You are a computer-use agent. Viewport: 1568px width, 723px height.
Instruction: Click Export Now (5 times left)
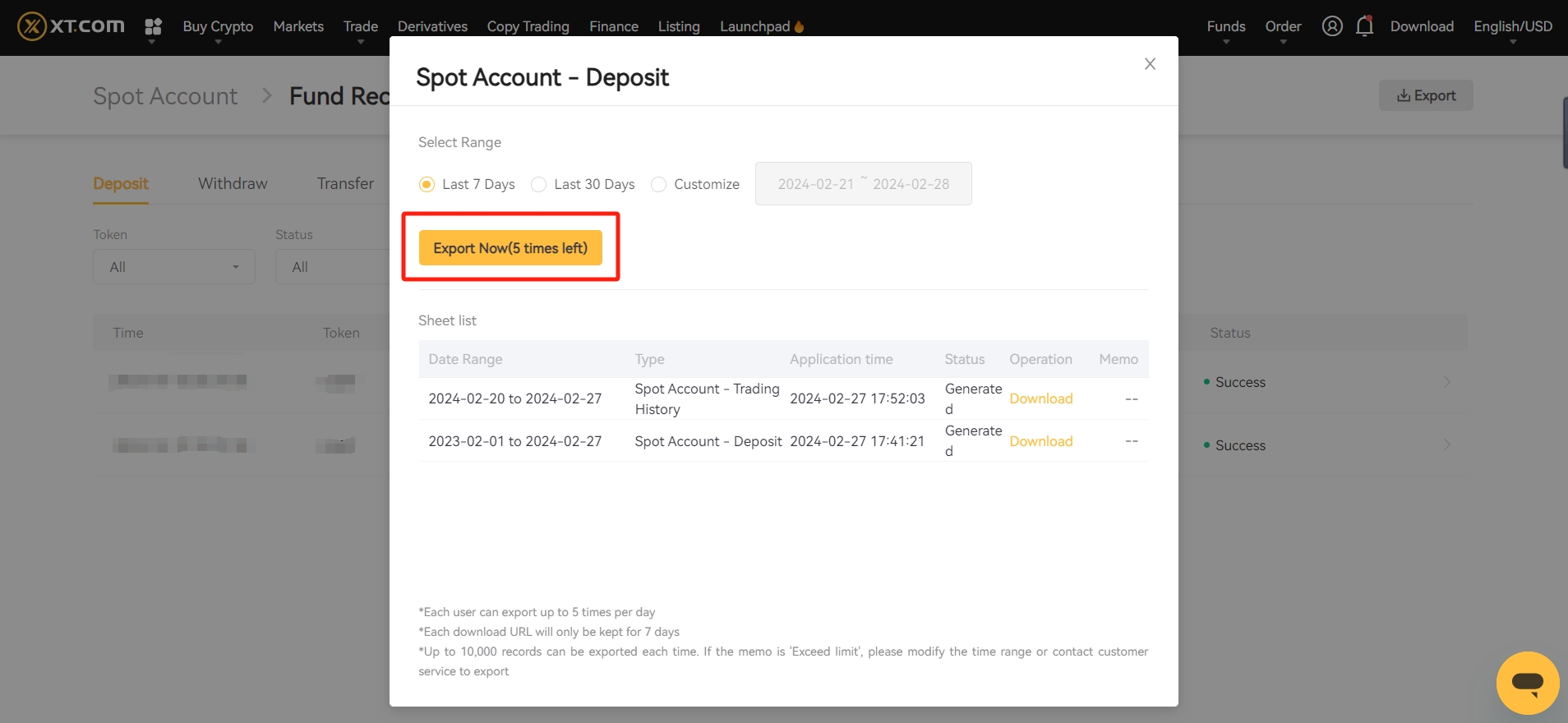point(510,248)
